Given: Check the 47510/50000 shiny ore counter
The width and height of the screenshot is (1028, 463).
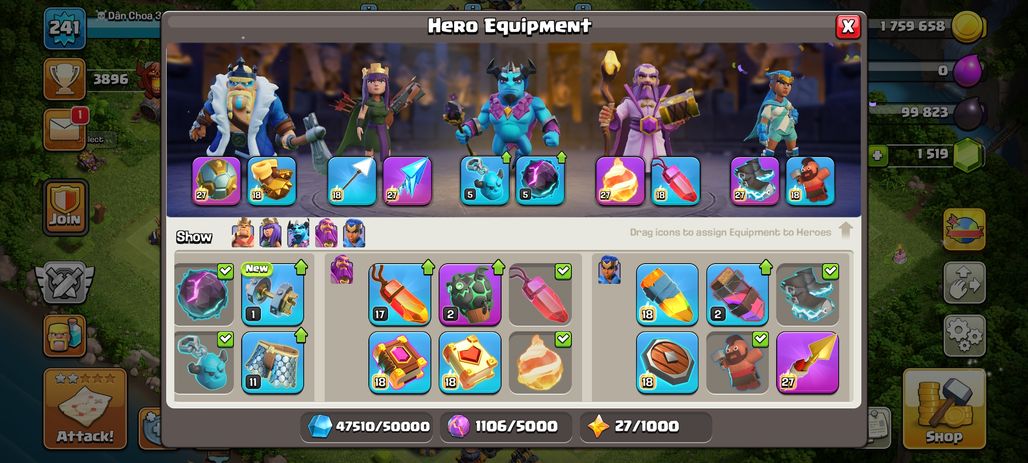Looking at the screenshot, I should (368, 427).
